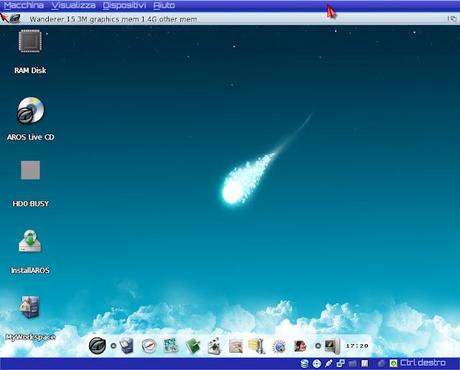Click the dock clock showing 17:20
This screenshot has width=460, height=370.
coord(357,346)
